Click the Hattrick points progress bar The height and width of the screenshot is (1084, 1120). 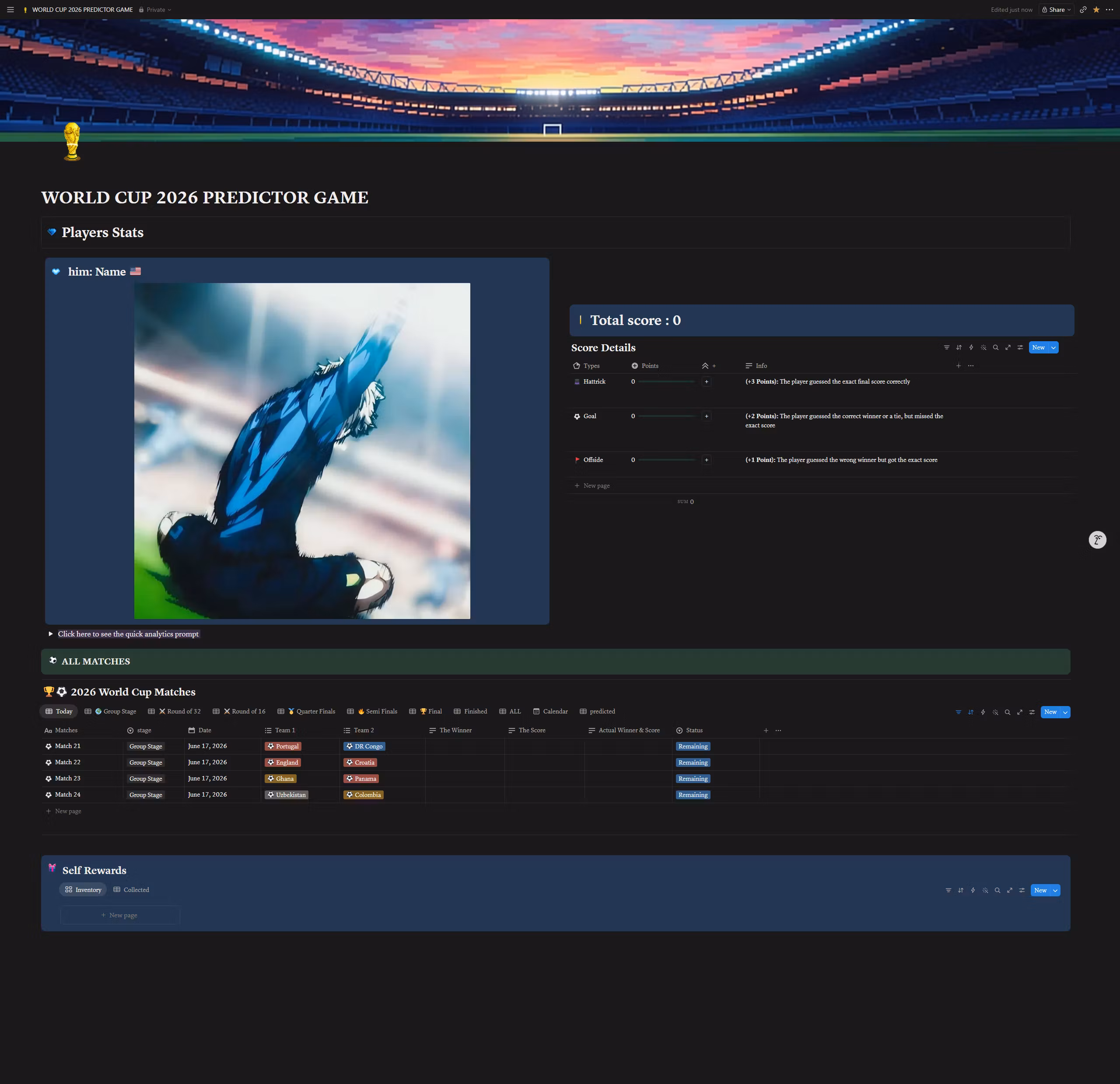666,382
